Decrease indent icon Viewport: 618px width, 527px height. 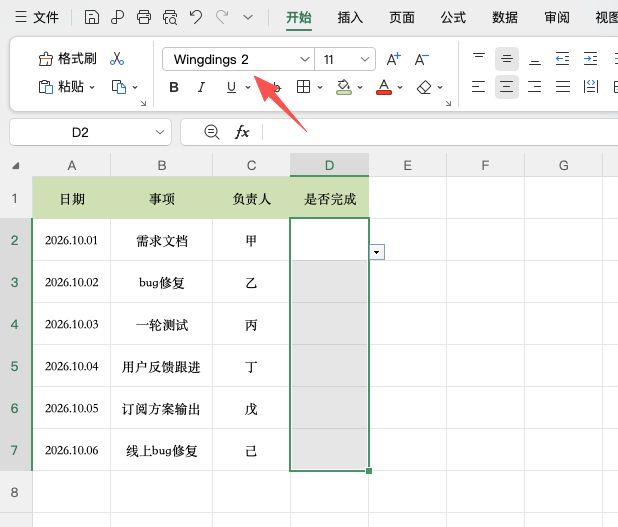pyautogui.click(x=562, y=59)
